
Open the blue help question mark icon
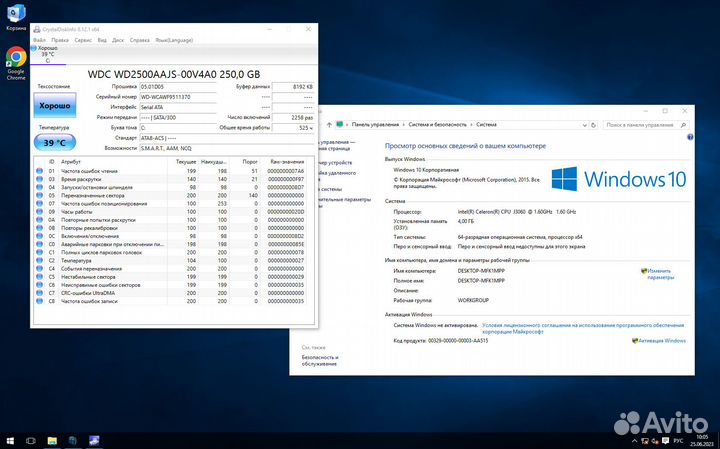690,137
